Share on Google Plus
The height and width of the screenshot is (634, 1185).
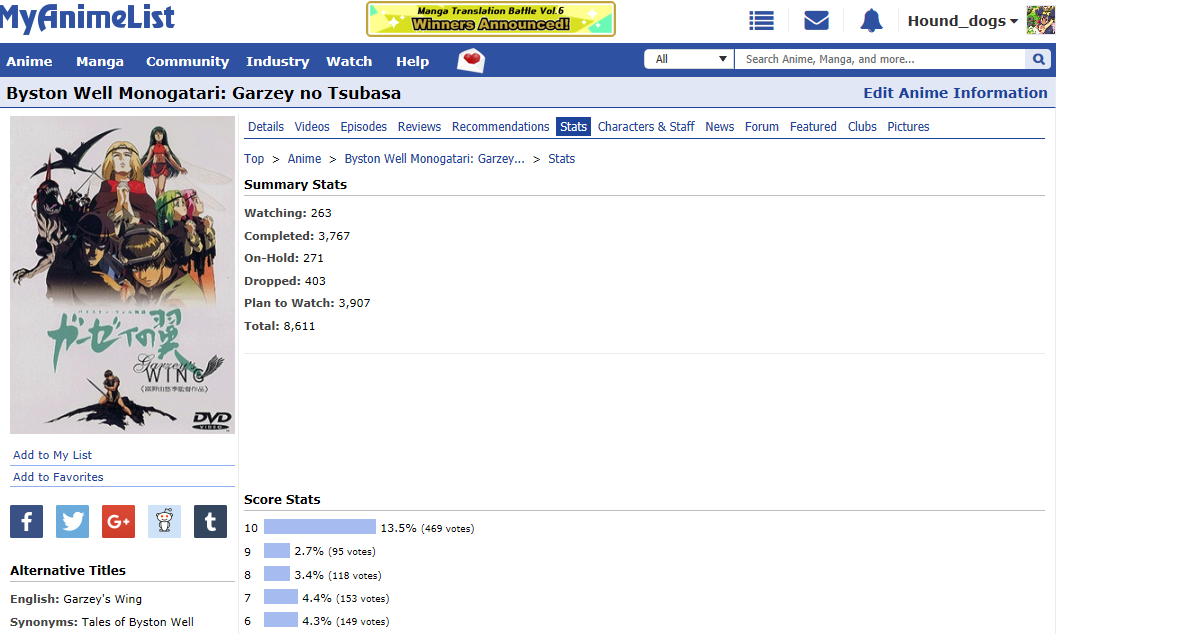[119, 521]
